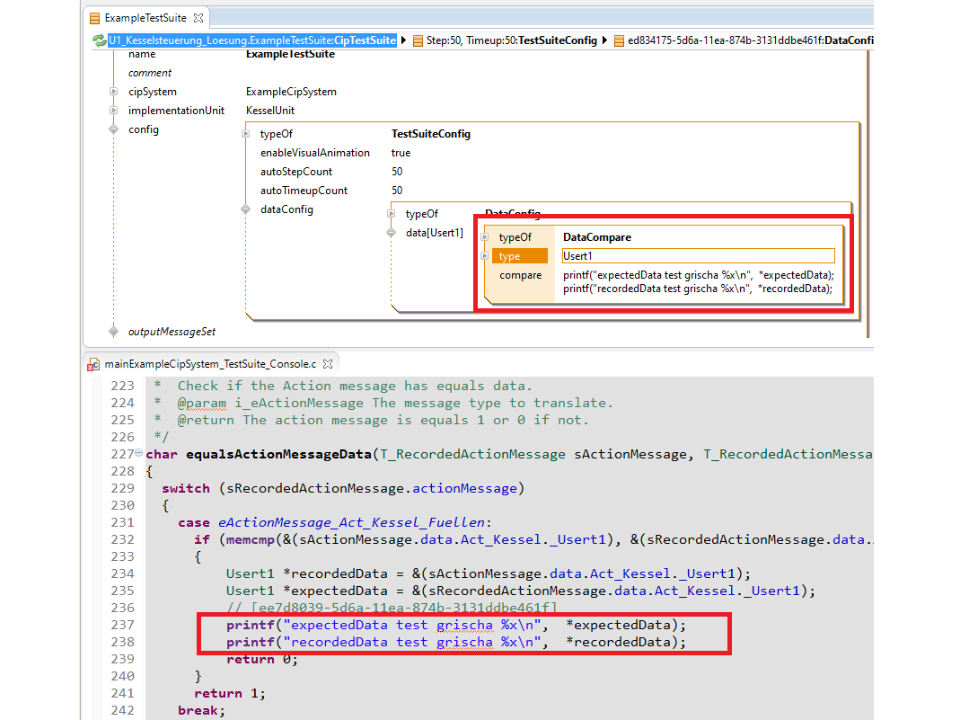Click the CipTestSuite breadcrumb segment

coord(252,40)
